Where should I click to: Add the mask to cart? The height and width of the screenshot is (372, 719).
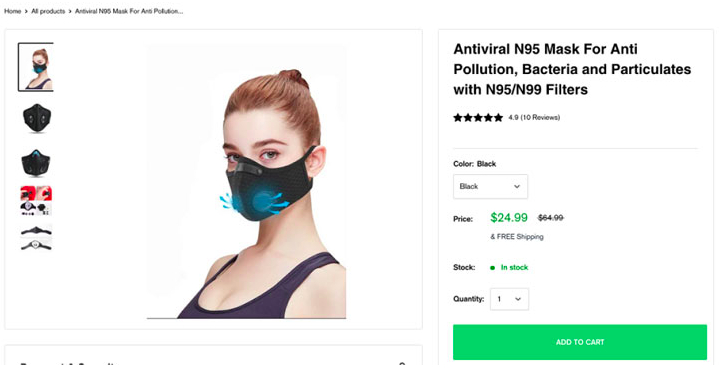[580, 342]
